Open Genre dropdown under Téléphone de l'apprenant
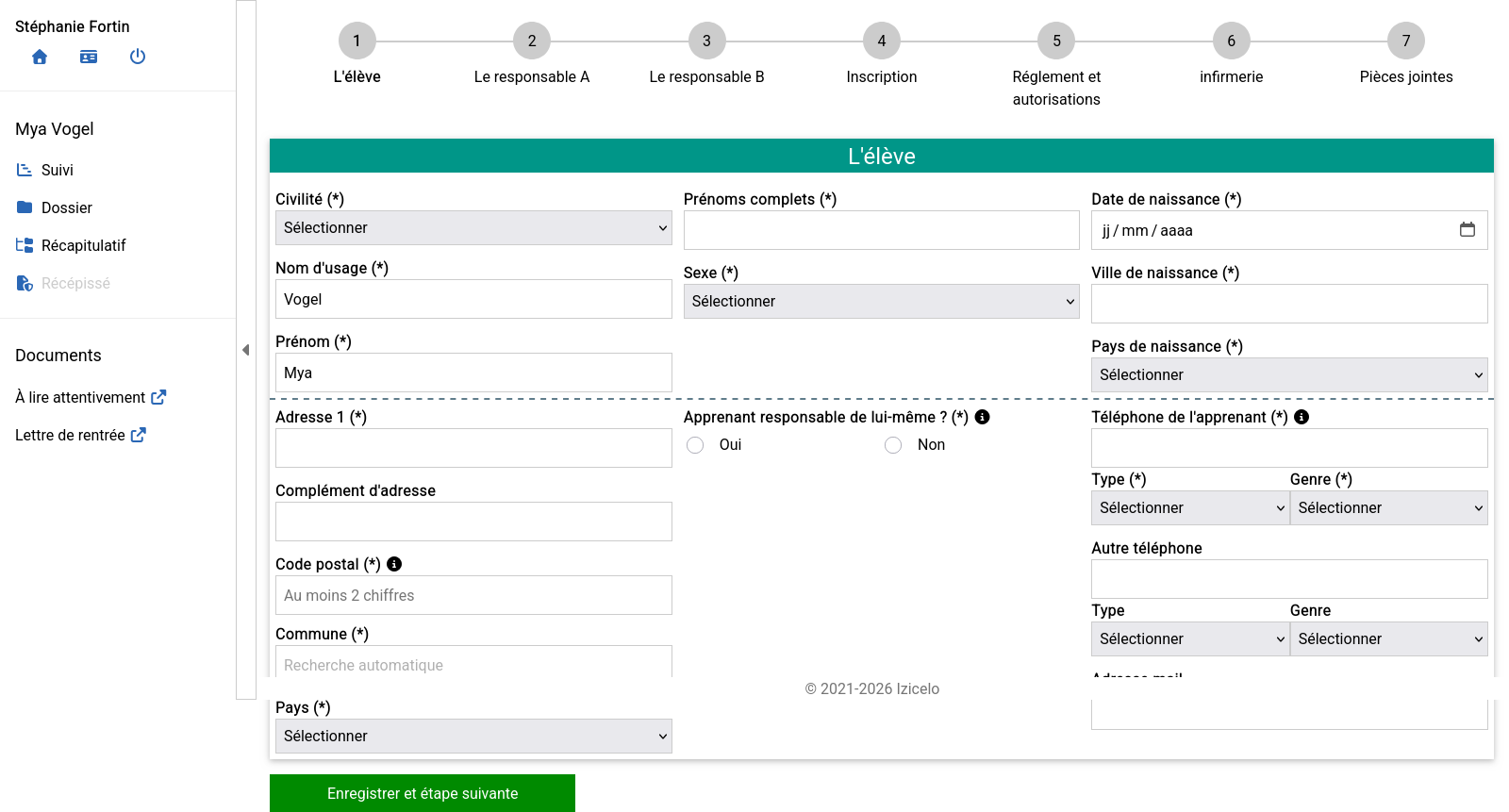This screenshot has height=812, width=1509. [1389, 507]
